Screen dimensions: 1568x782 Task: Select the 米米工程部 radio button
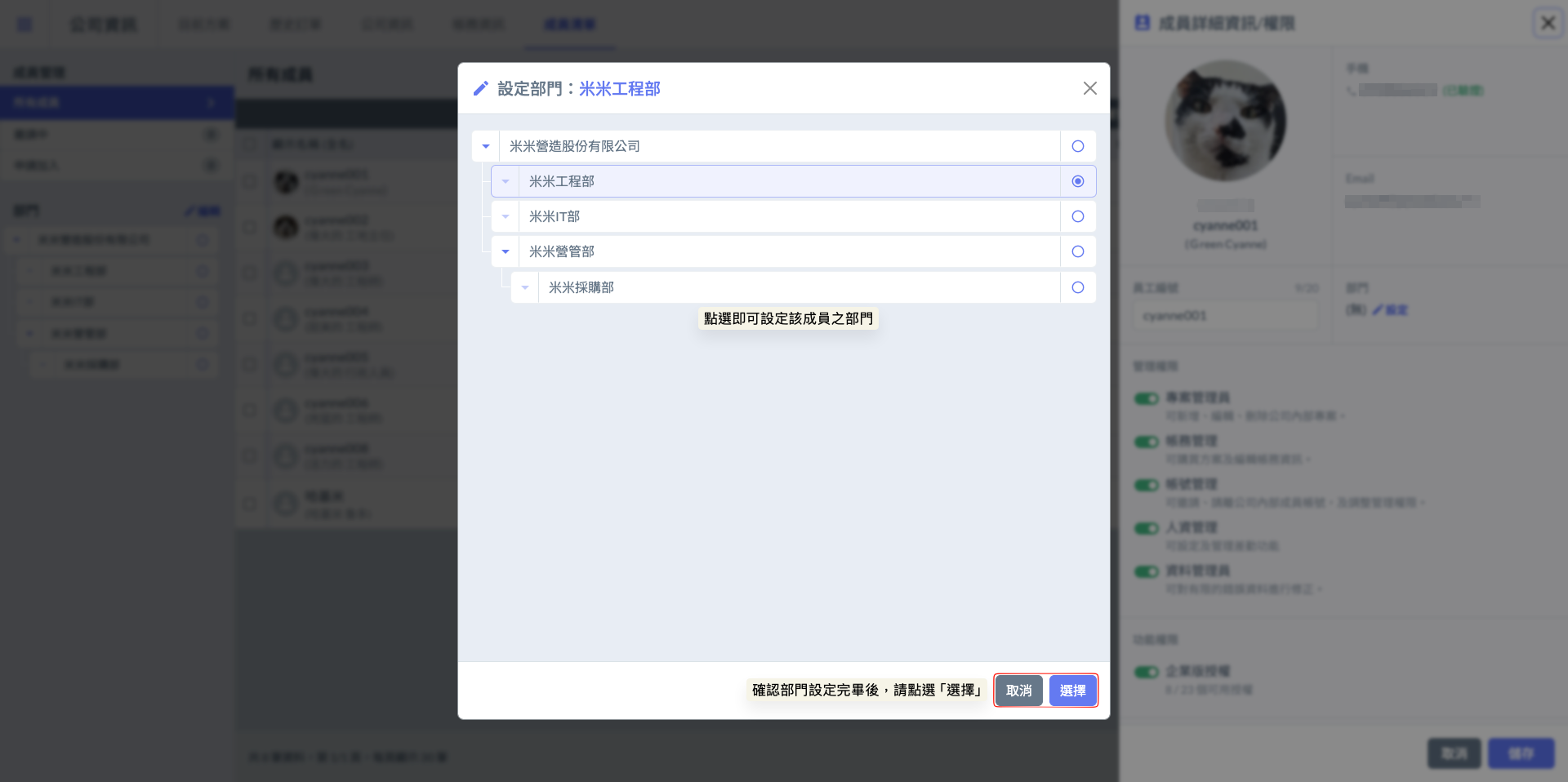coord(1077,181)
